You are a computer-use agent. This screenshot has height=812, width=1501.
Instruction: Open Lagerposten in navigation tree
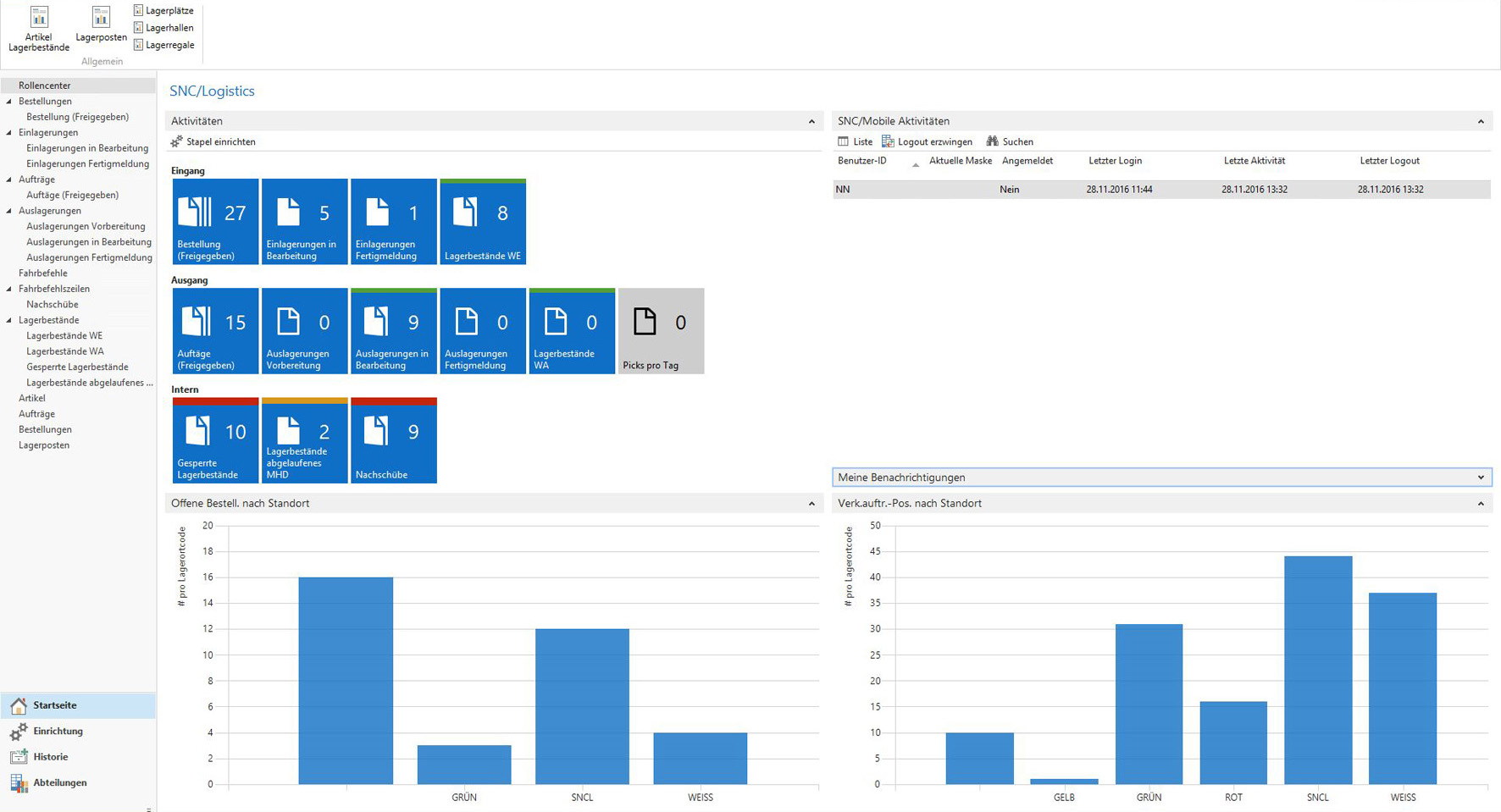(44, 445)
